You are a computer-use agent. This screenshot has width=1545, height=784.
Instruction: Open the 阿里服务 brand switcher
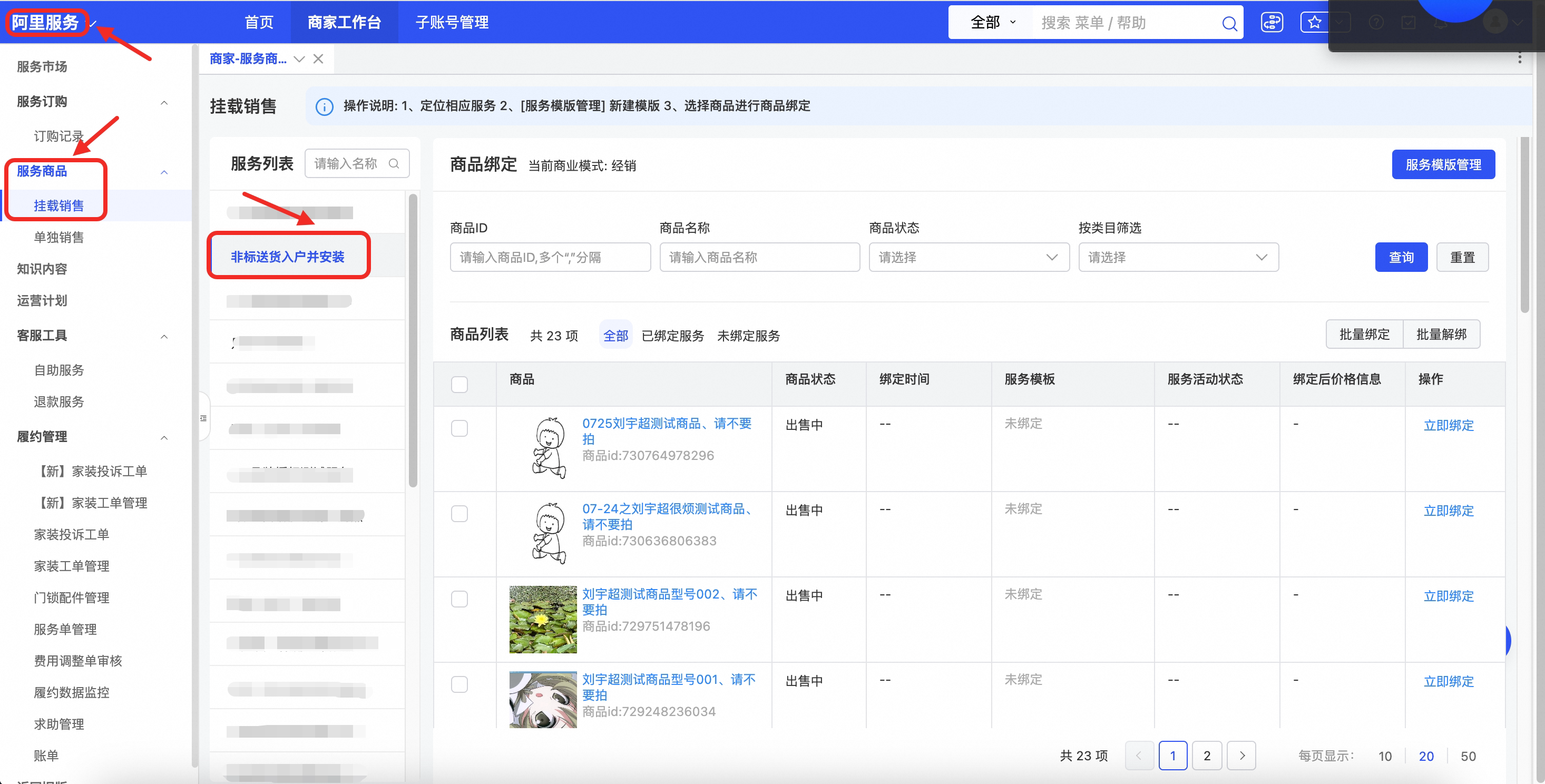(x=53, y=23)
